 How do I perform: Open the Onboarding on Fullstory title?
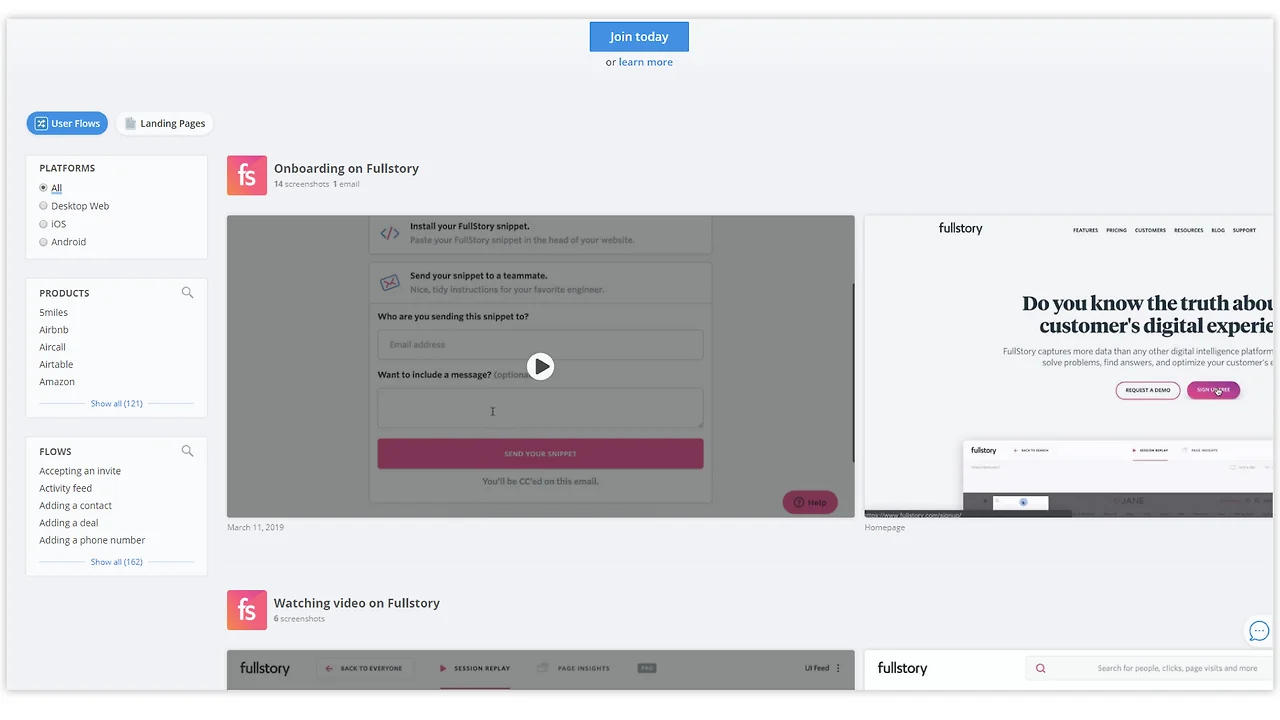[x=346, y=169]
